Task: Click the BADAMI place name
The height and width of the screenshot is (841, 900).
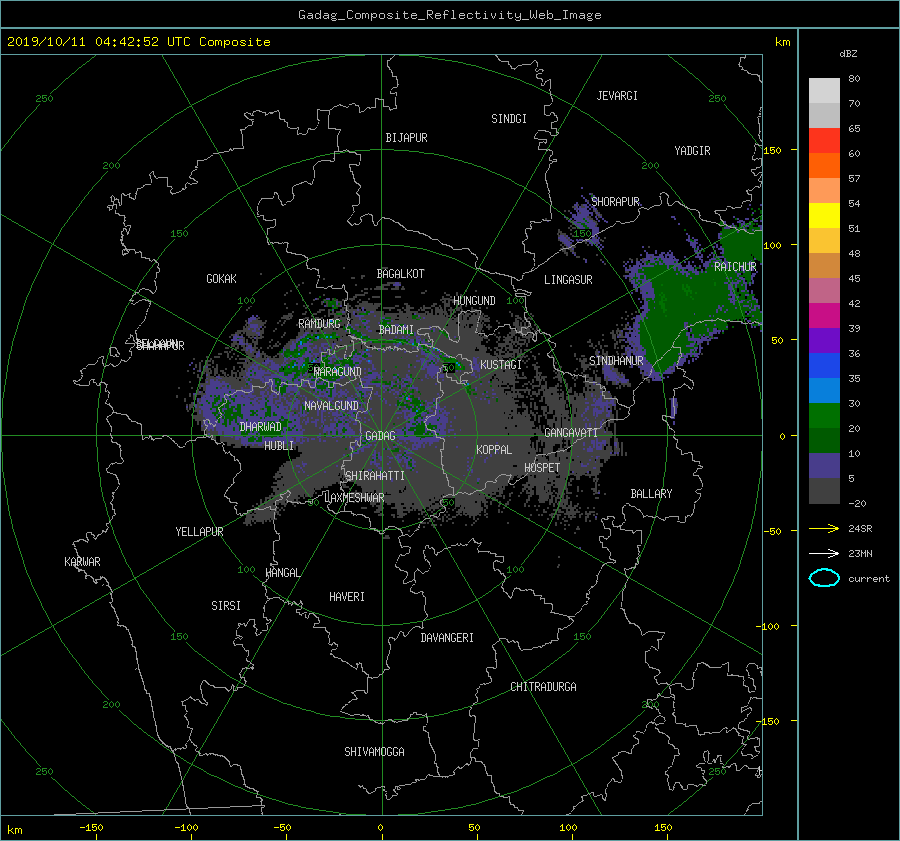Action: click(x=396, y=330)
